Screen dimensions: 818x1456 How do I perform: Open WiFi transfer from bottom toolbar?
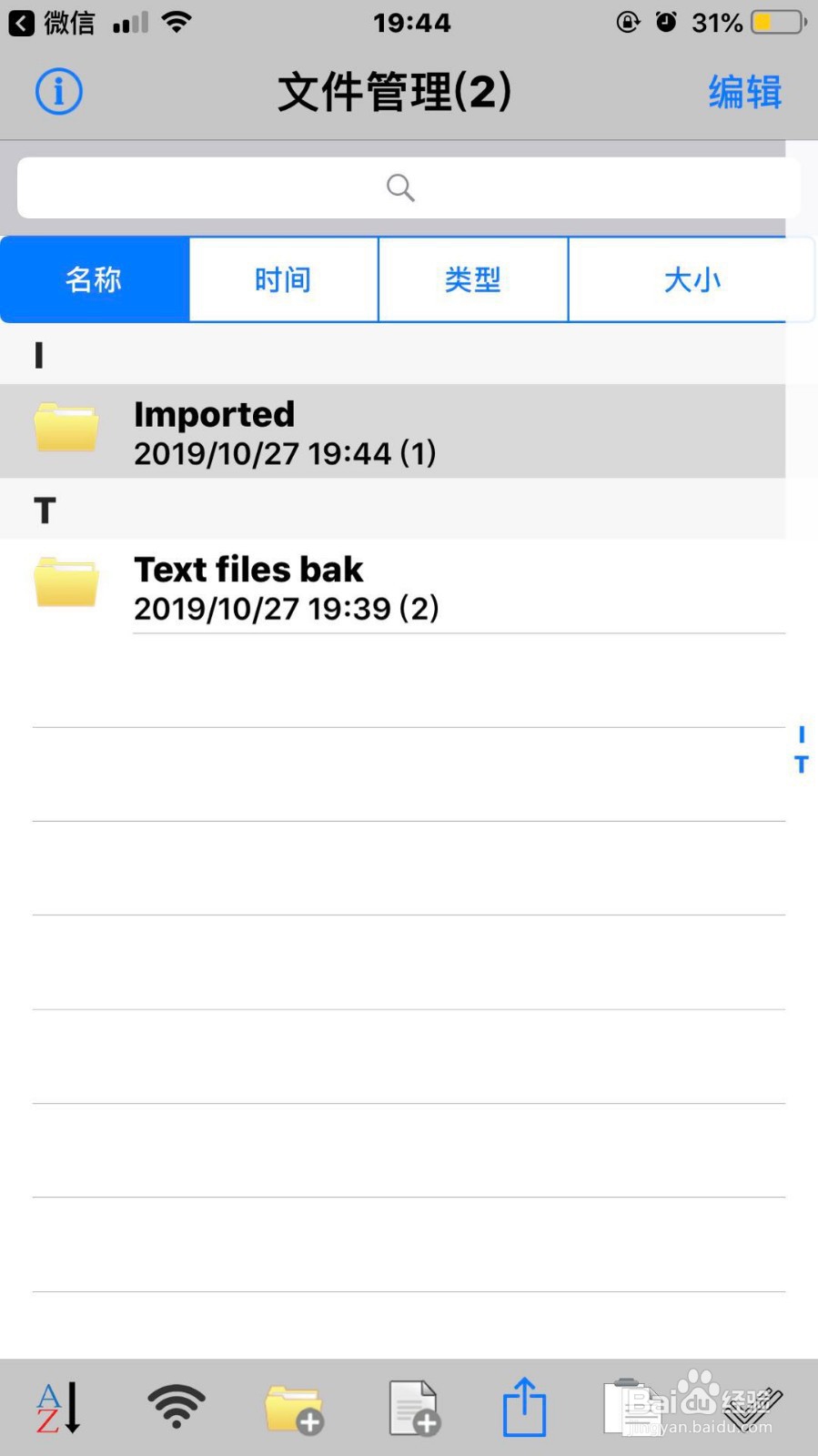coord(177,1407)
